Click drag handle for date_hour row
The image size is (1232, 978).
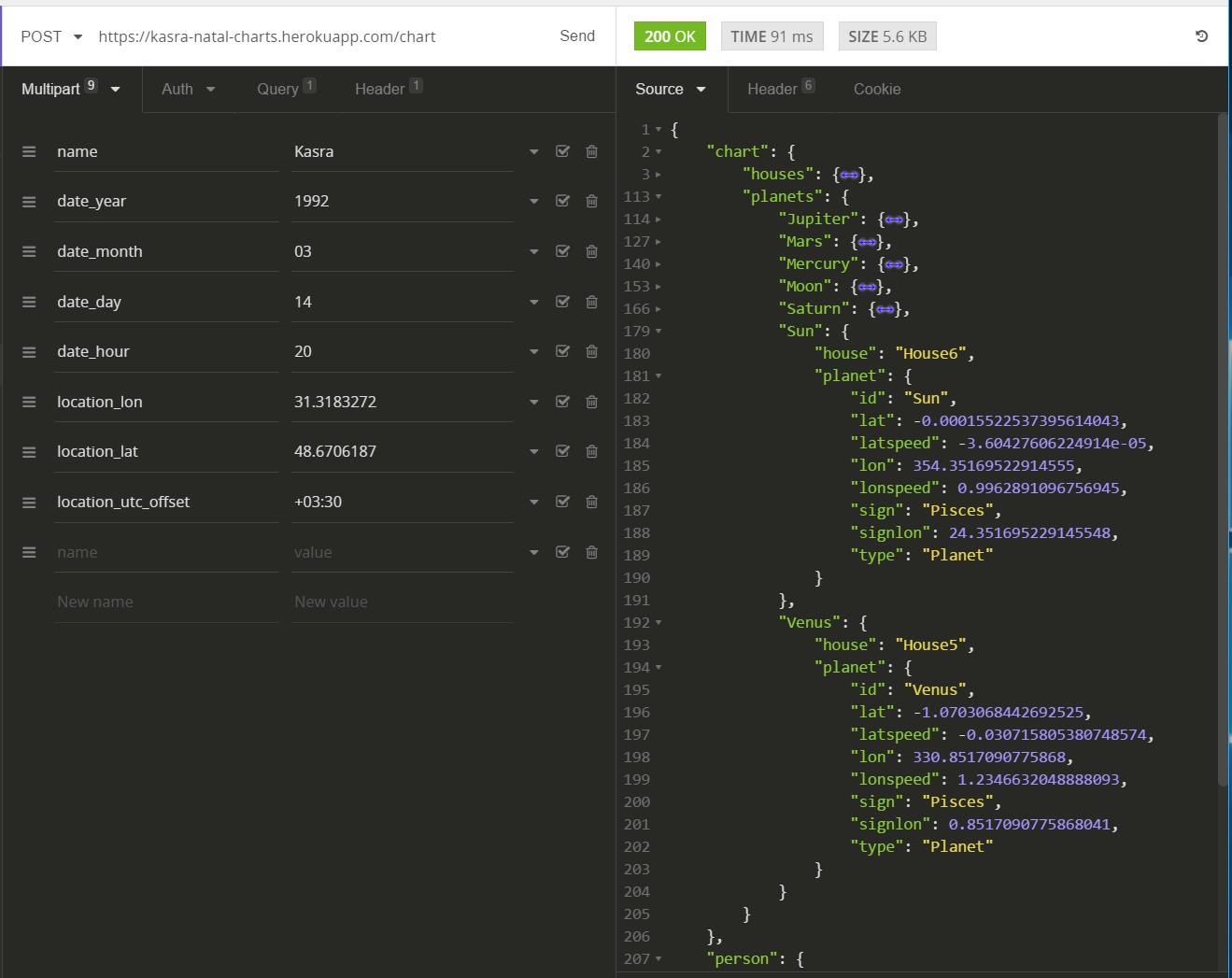[29, 351]
